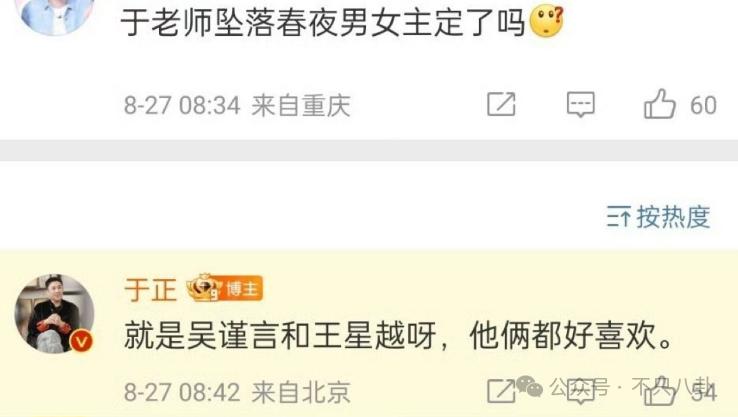Tap the reply text 就是吴谨言和王星越呀
The image size is (738, 417).
[280, 336]
